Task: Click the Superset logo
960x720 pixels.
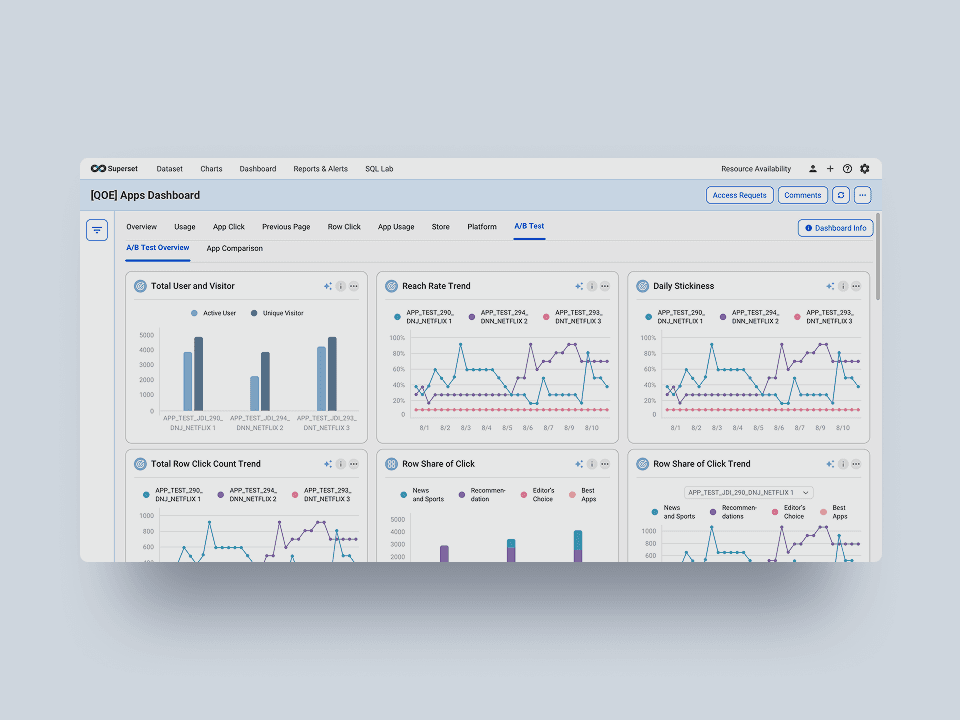Action: [114, 169]
